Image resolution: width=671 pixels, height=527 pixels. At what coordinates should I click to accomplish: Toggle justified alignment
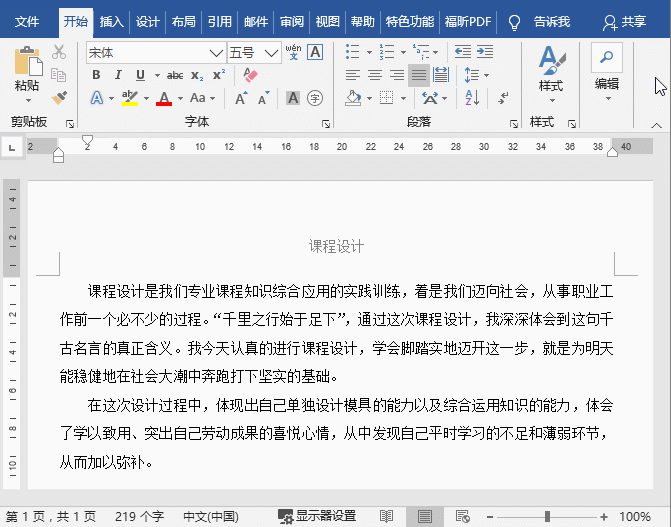pyautogui.click(x=419, y=75)
